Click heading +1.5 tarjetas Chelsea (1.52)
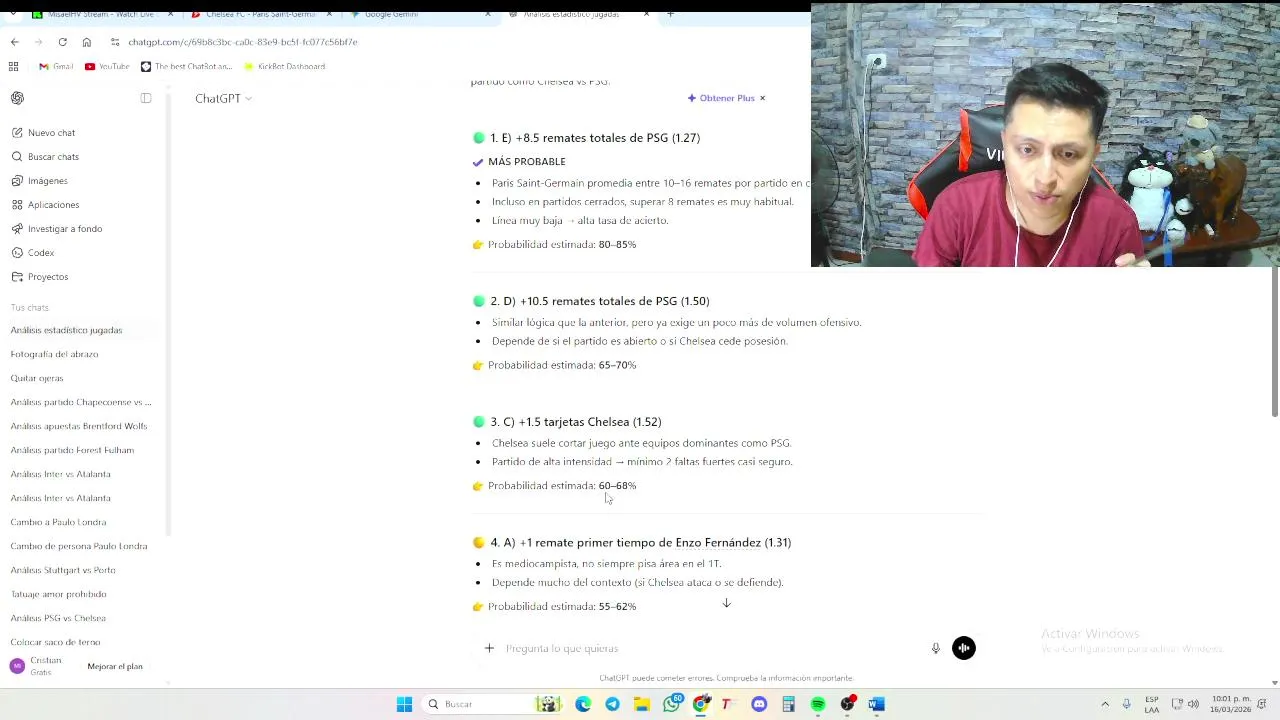 pyautogui.click(x=576, y=422)
